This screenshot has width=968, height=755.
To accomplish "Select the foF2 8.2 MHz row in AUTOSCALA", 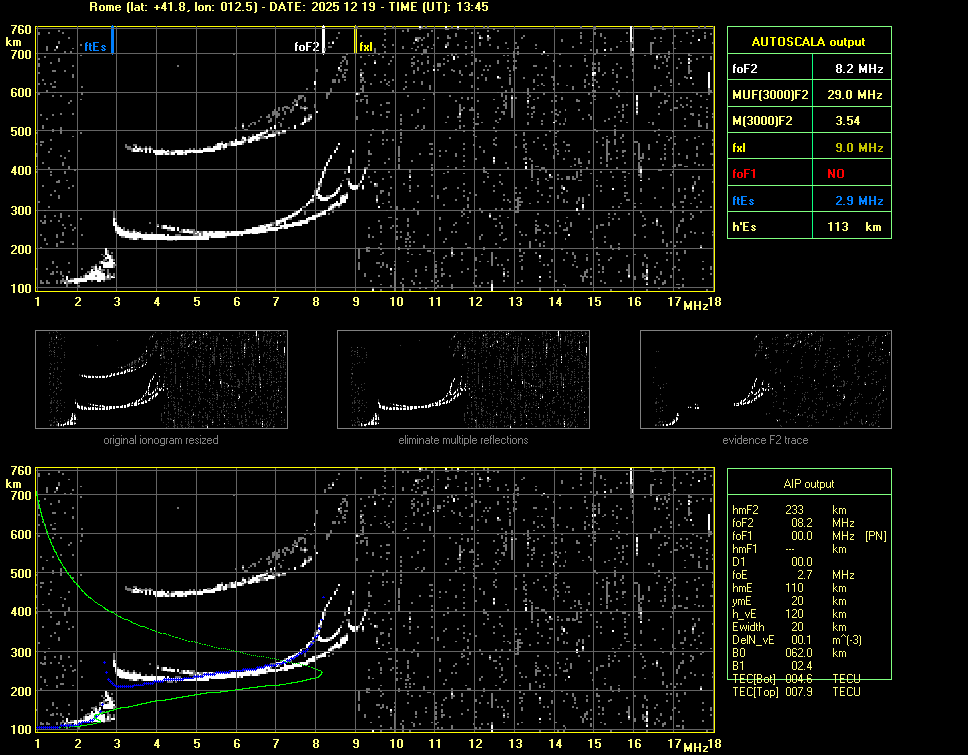I will coord(808,68).
